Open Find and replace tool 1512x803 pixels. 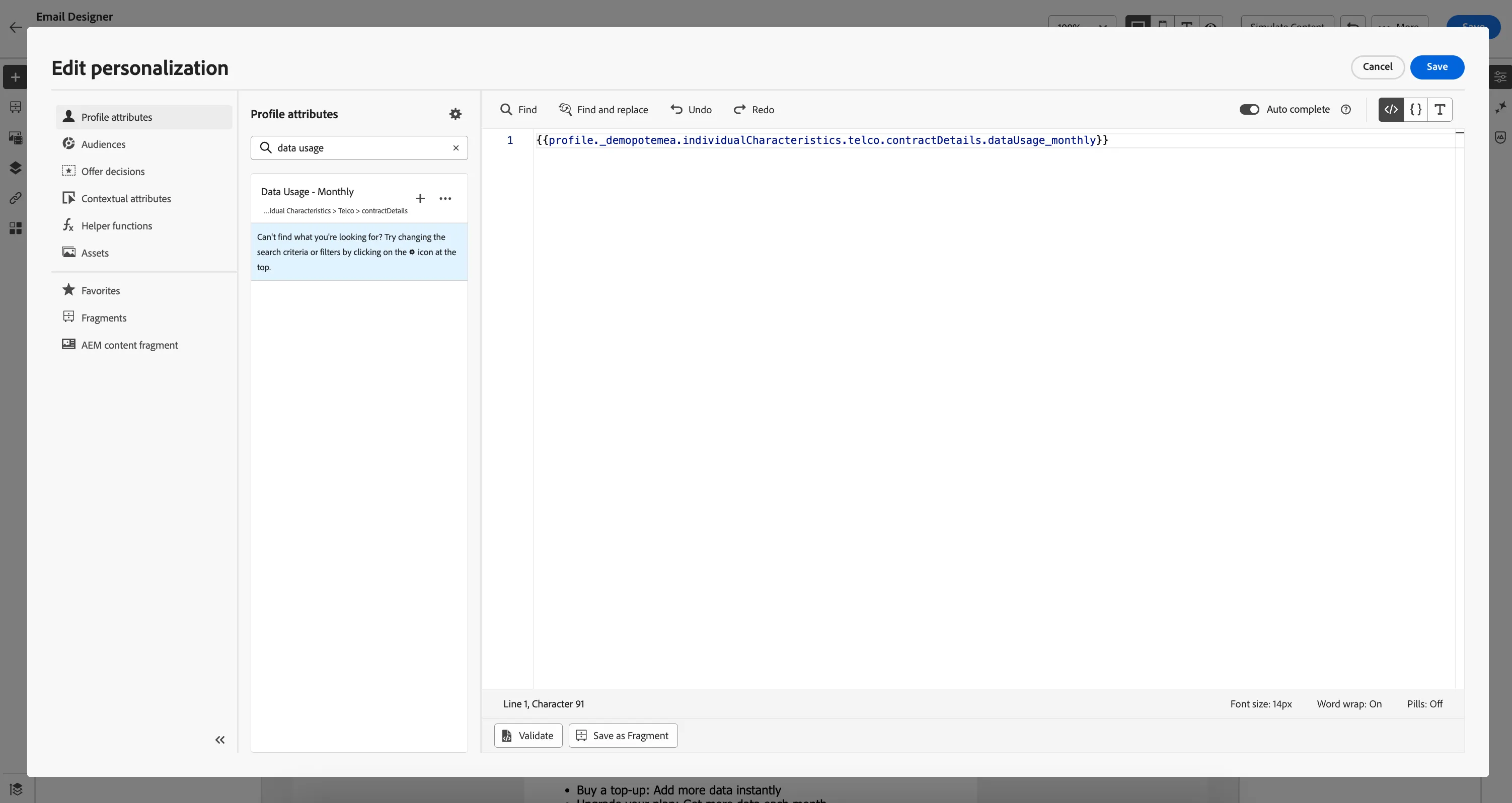[603, 110]
